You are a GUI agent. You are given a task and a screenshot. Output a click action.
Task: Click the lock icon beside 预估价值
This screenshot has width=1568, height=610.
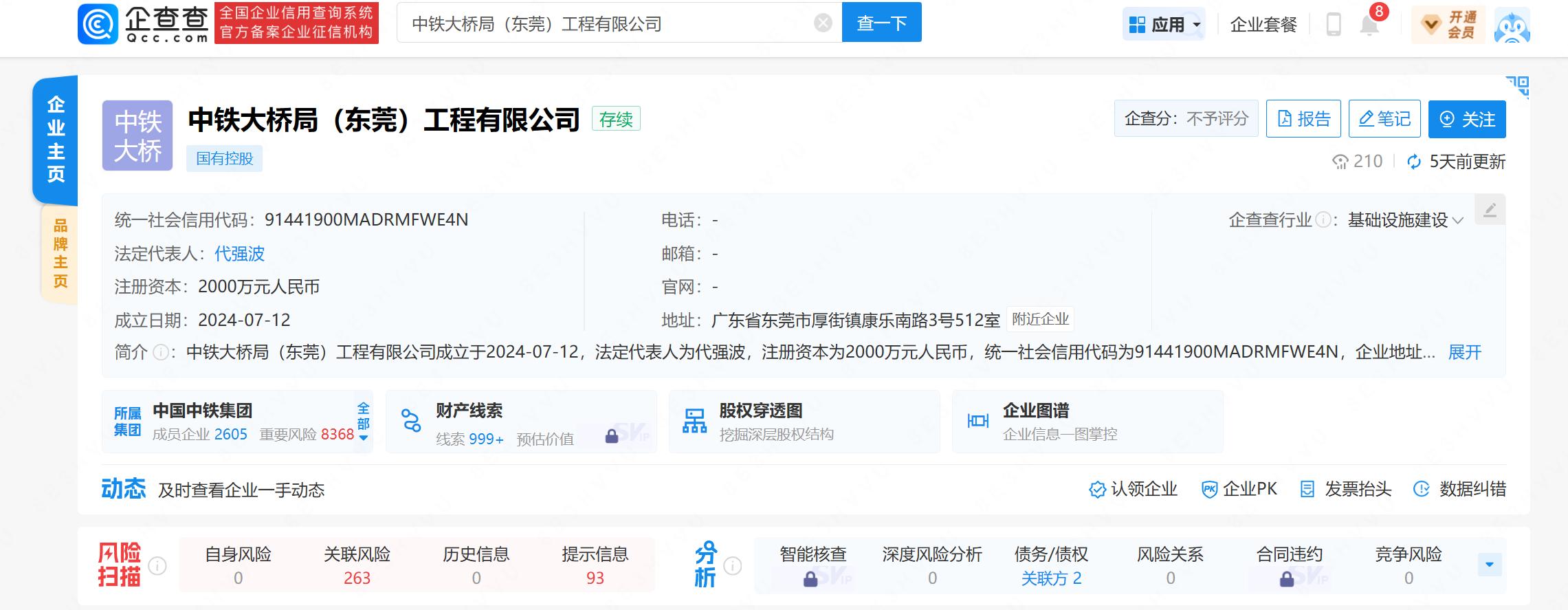click(612, 436)
